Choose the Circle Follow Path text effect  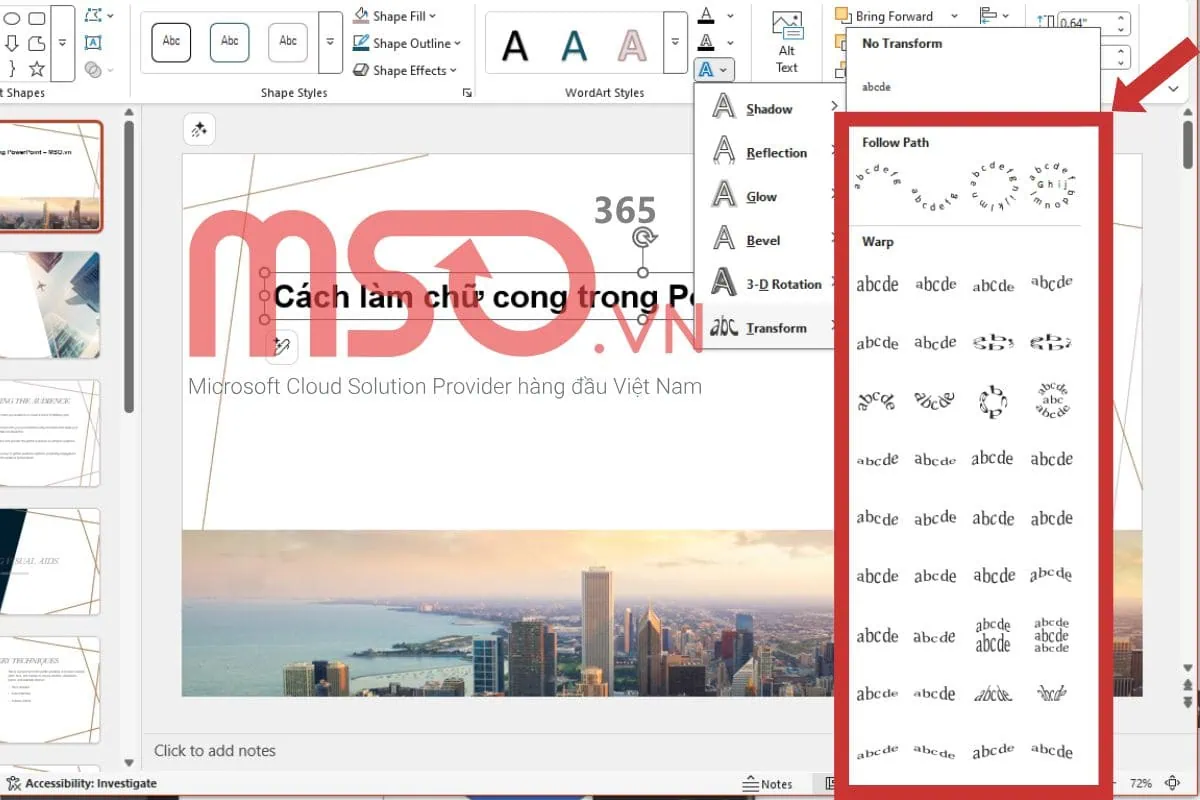point(993,184)
